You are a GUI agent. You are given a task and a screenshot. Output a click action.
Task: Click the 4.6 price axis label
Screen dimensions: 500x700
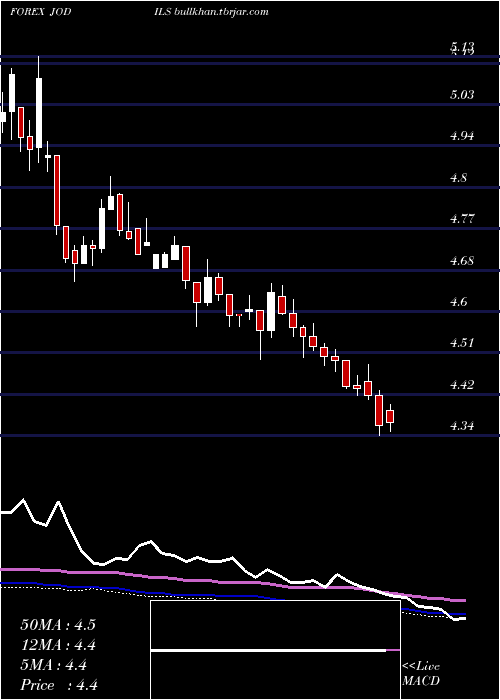pos(459,302)
